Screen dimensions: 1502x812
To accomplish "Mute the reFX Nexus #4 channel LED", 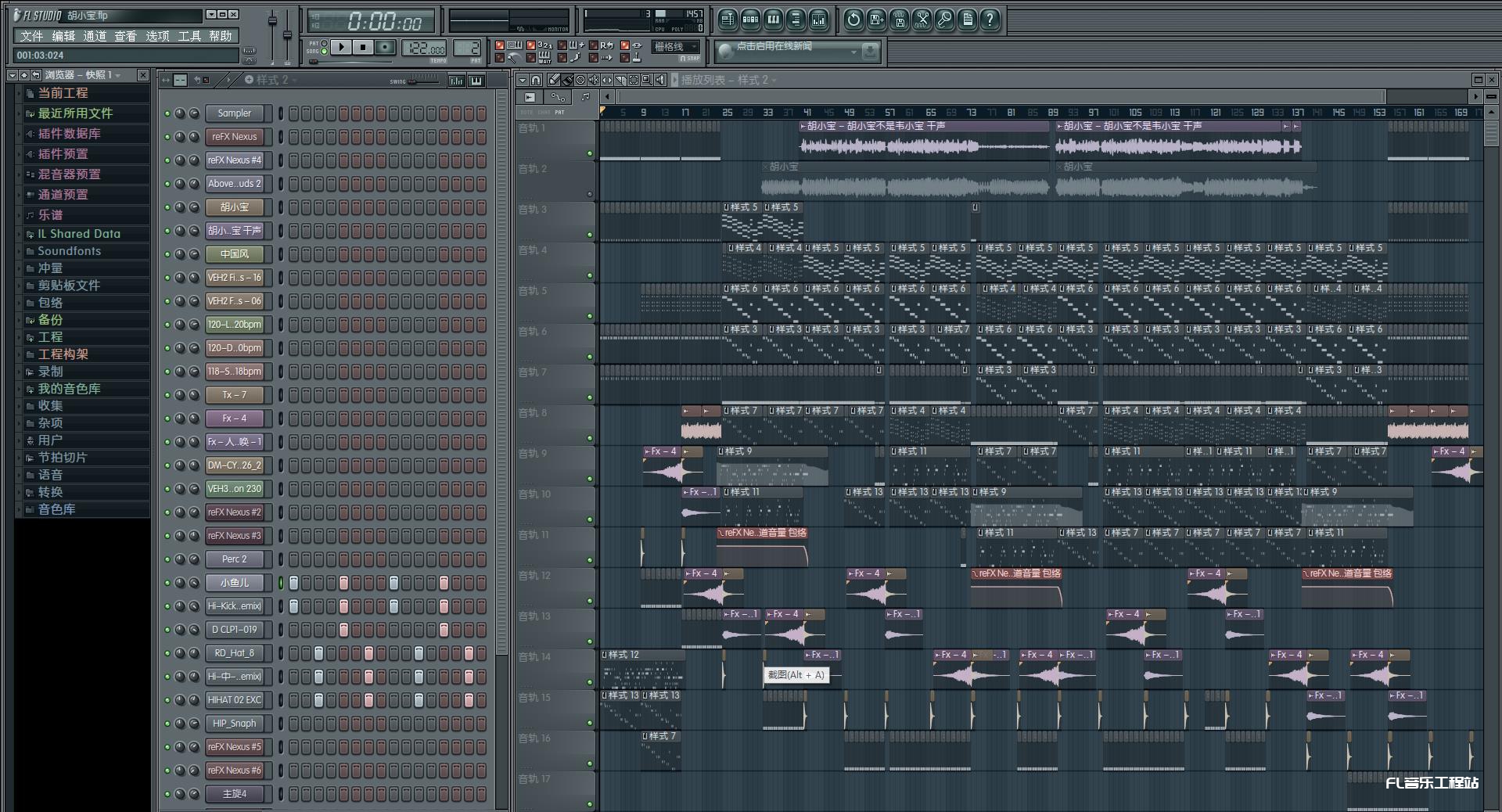I will (x=167, y=160).
